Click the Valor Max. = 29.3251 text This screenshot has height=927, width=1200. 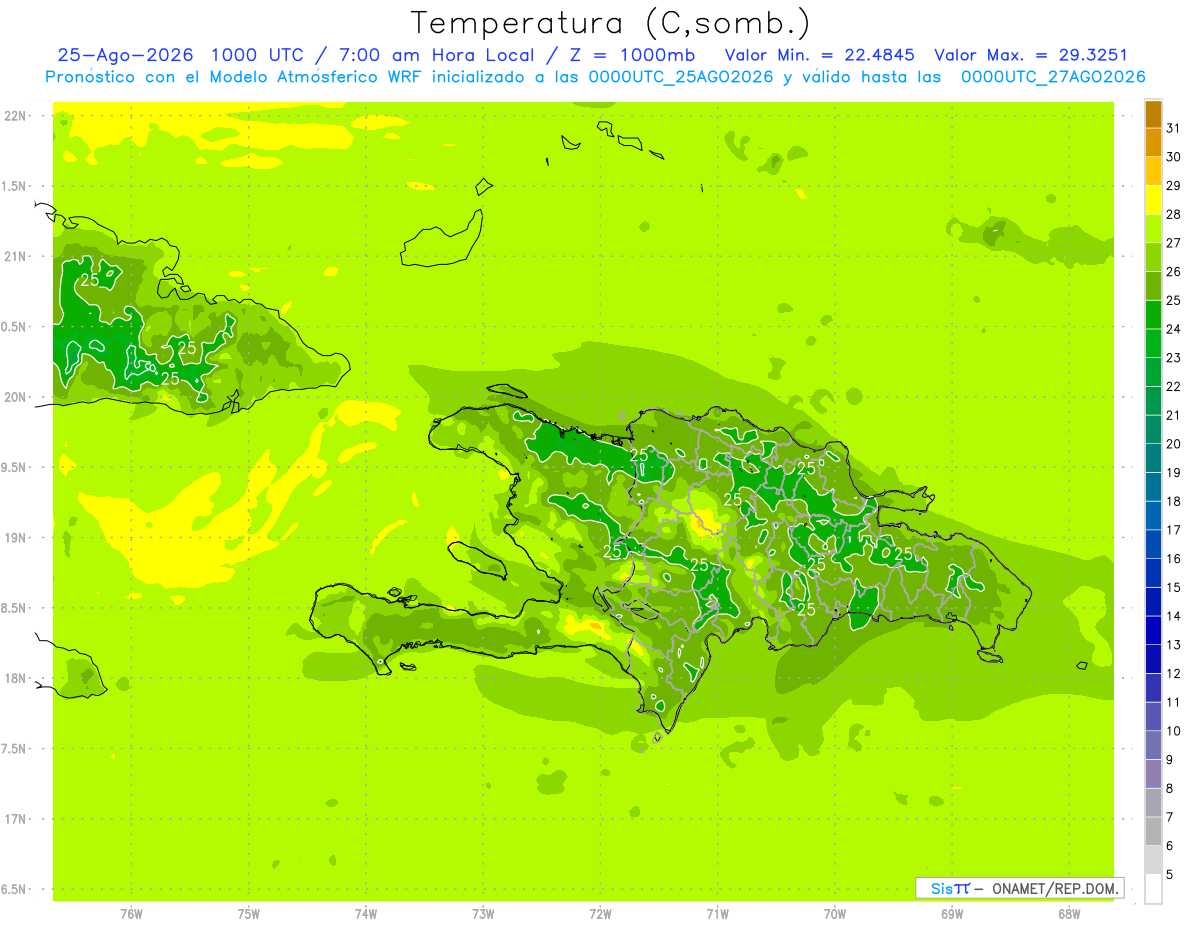1031,55
